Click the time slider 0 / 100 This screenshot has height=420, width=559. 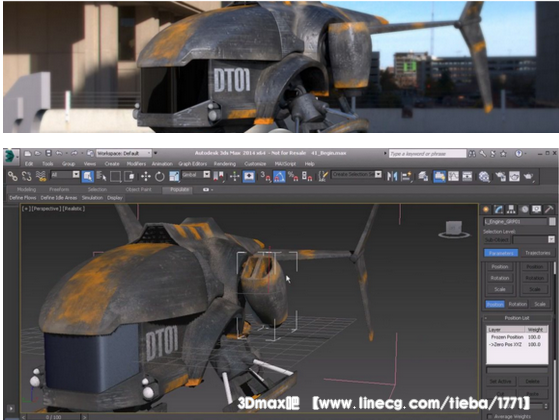(53, 417)
